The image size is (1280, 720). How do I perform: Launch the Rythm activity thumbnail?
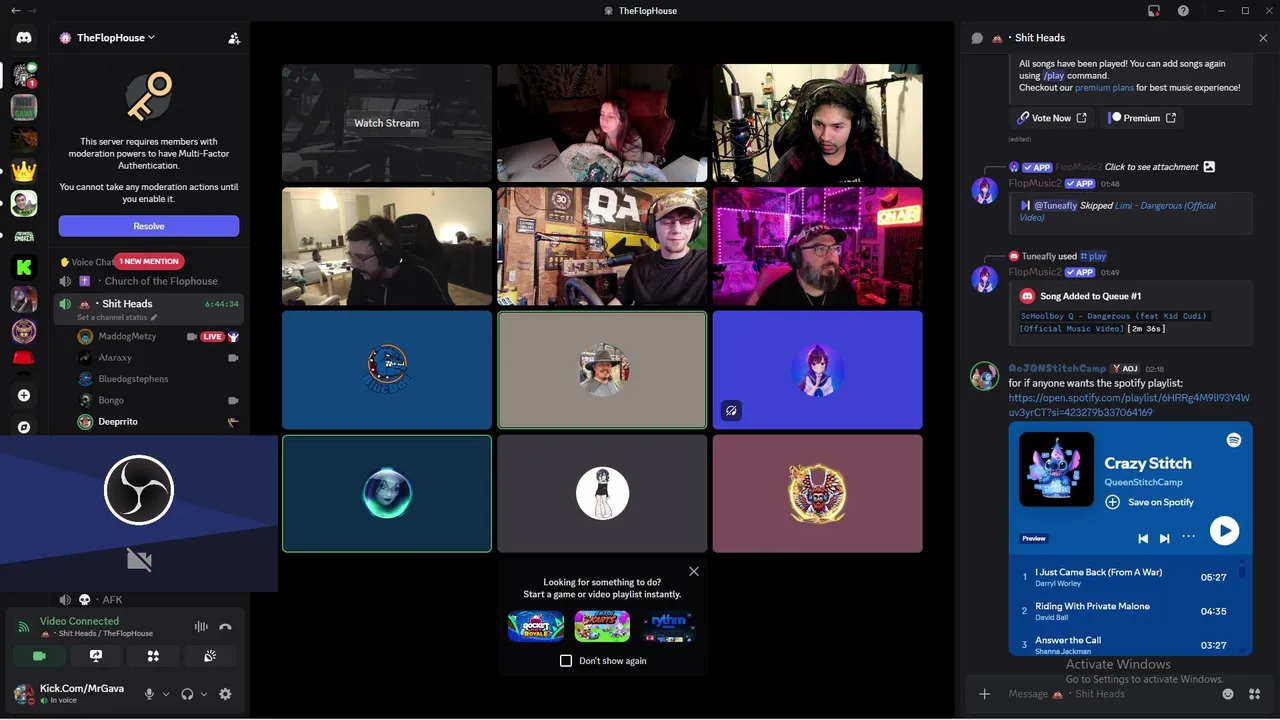(x=668, y=626)
